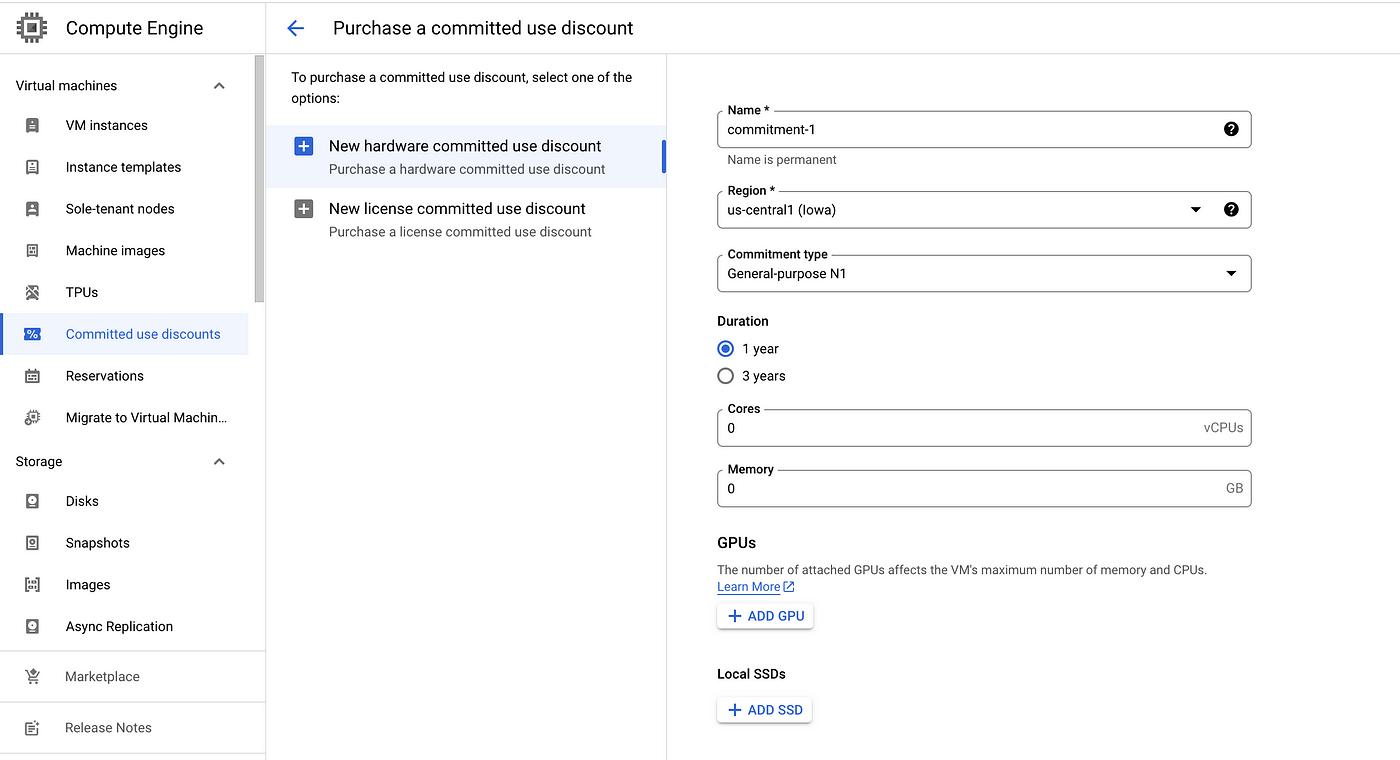This screenshot has width=1400, height=760.
Task: Click the Marketplace cart icon
Action: coord(32,677)
